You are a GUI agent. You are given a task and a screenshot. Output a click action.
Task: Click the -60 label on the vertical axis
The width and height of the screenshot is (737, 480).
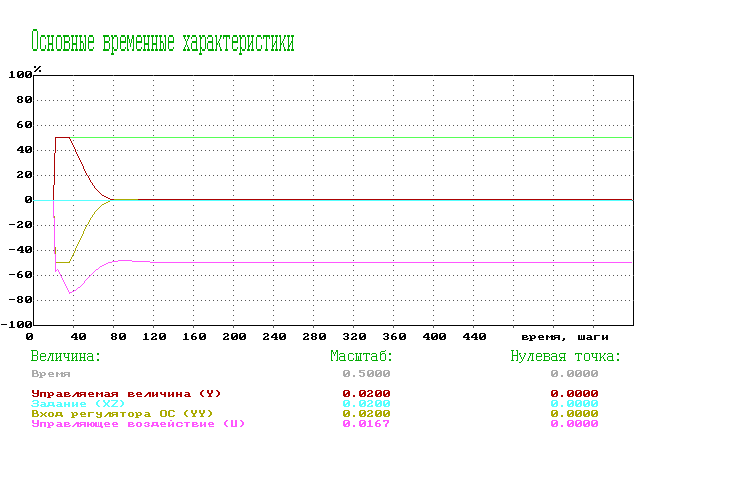(x=19, y=275)
